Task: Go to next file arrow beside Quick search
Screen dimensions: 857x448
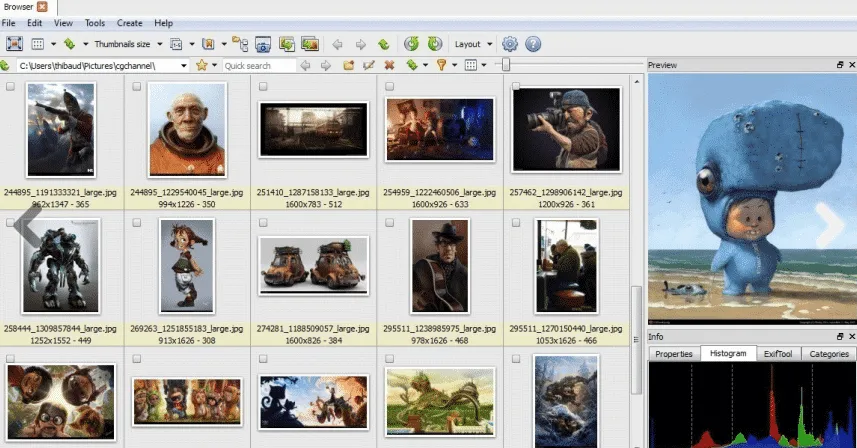Action: tap(326, 66)
